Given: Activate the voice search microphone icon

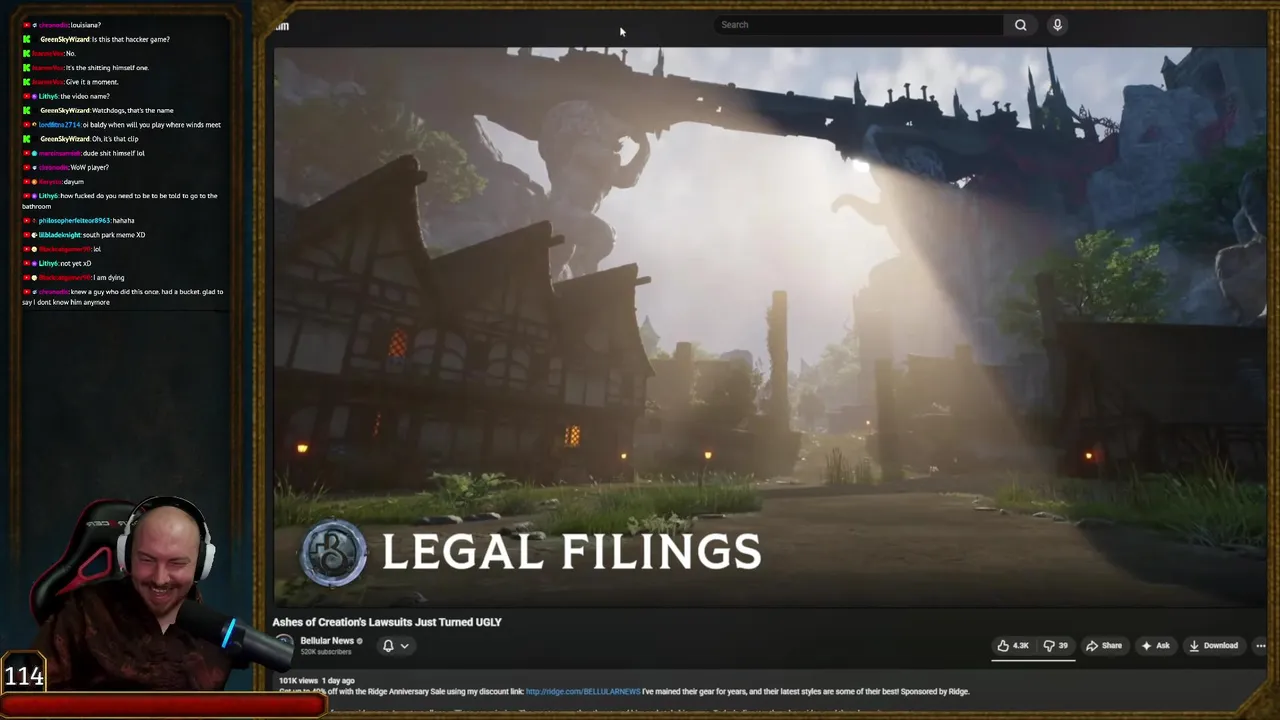Looking at the screenshot, I should point(1057,25).
